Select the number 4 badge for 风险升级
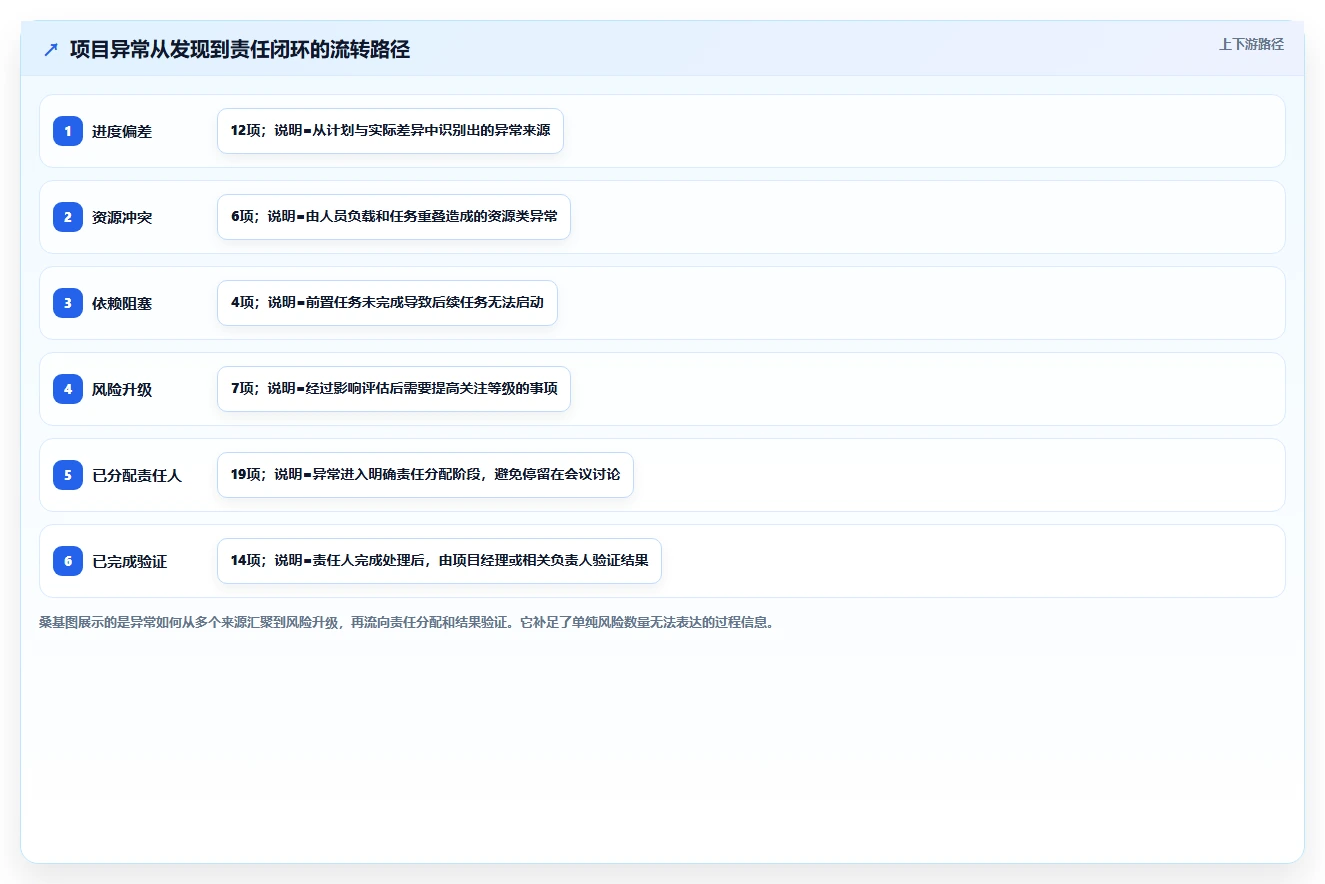1325x884 pixels. click(68, 389)
